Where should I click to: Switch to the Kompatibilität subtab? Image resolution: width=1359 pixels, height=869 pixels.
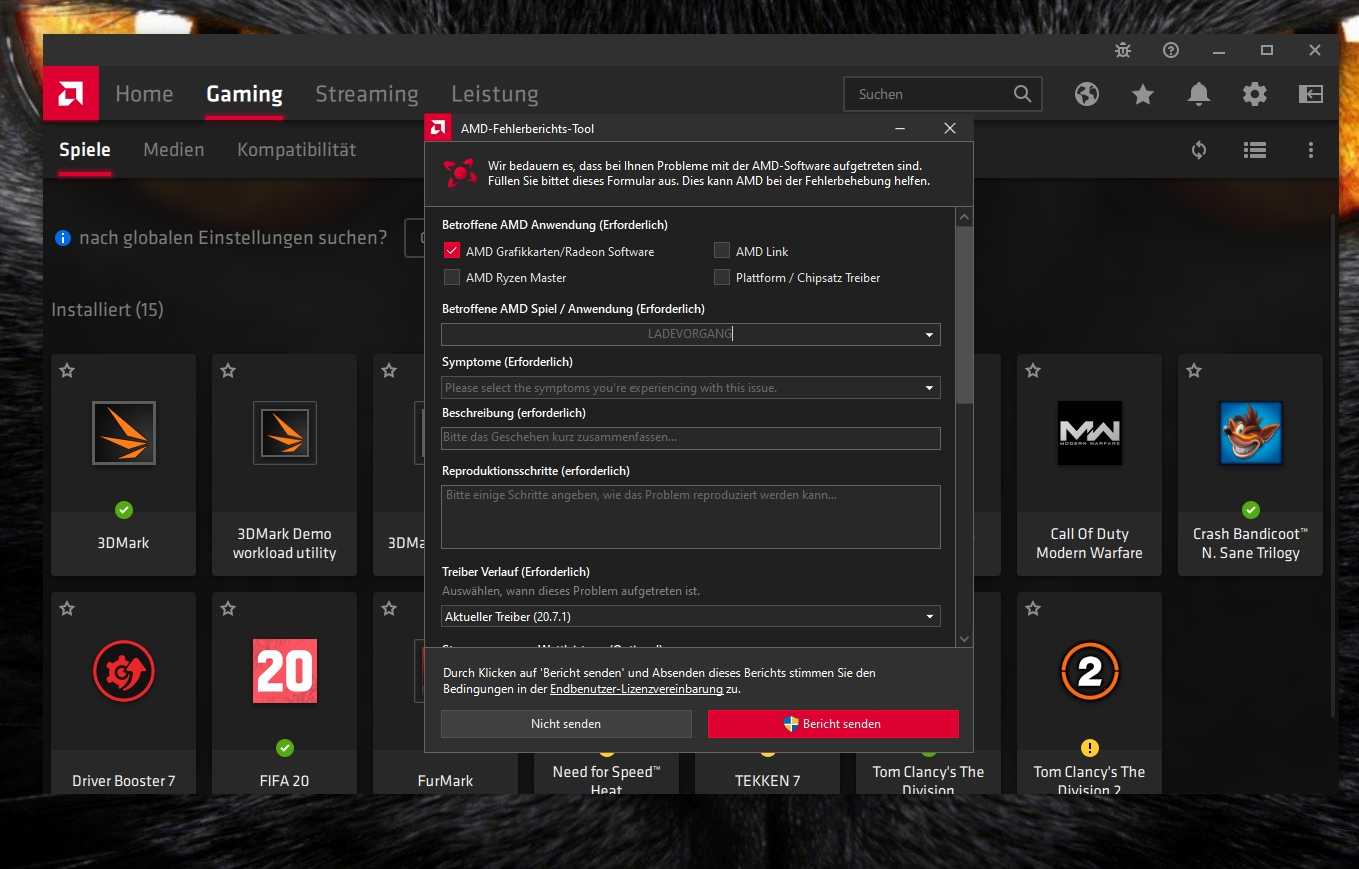coord(297,150)
